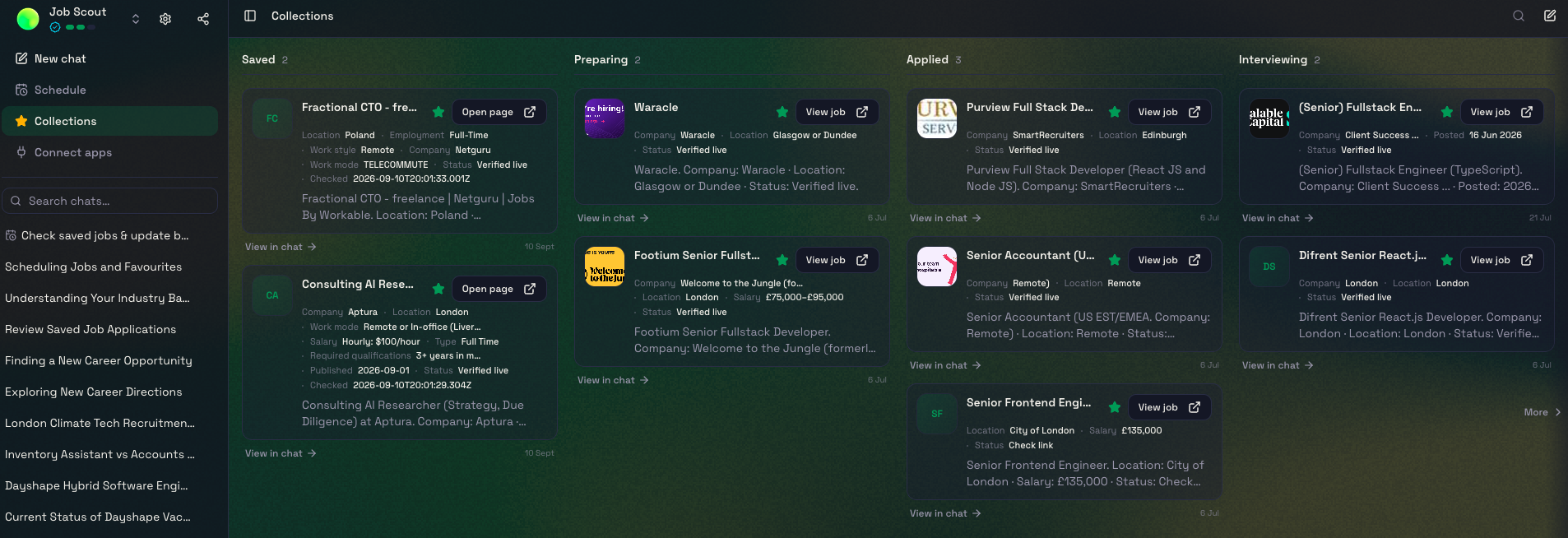1568x538 pixels.
Task: View job for Waracle
Action: click(837, 112)
